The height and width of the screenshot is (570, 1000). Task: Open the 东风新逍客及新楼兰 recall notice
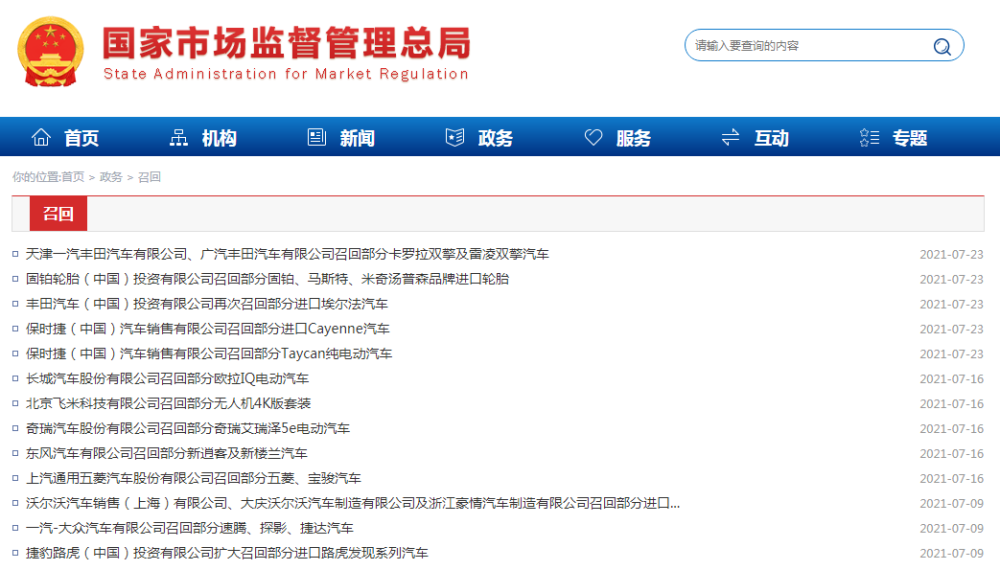pyautogui.click(x=166, y=453)
